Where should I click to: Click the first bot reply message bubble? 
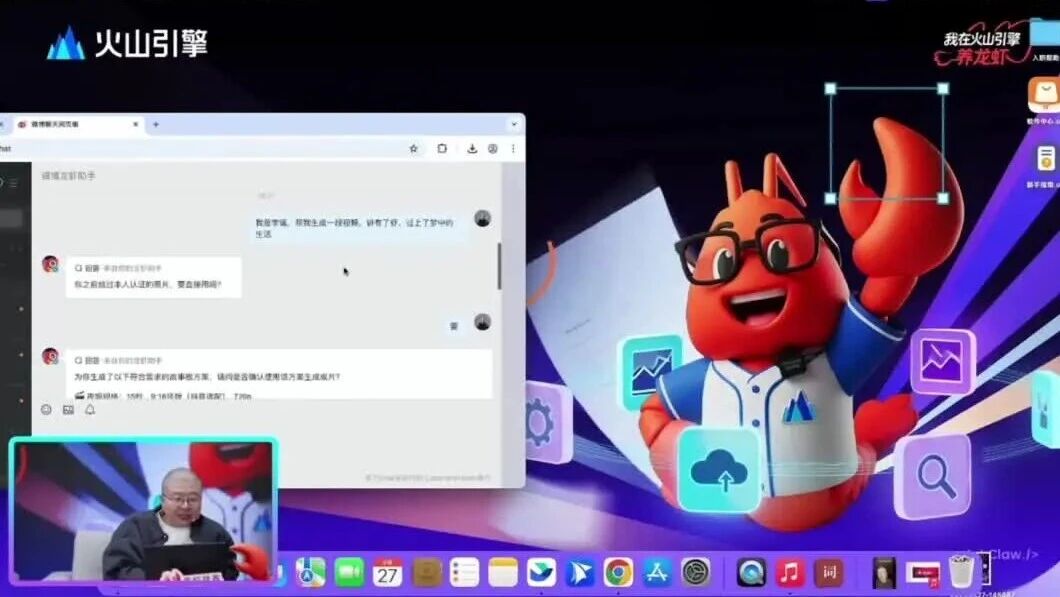pos(153,277)
